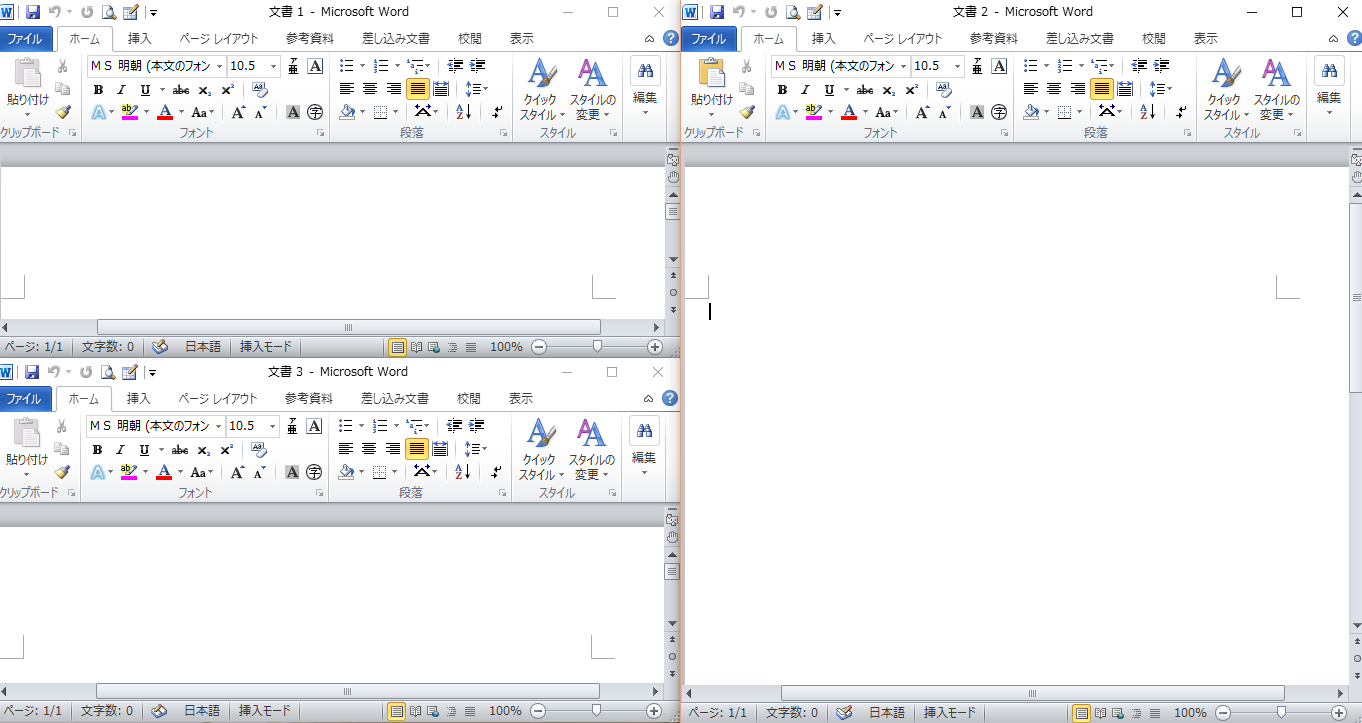This screenshot has width=1362, height=723.
Task: Undo the last action in 文書 2
Action: 739,12
